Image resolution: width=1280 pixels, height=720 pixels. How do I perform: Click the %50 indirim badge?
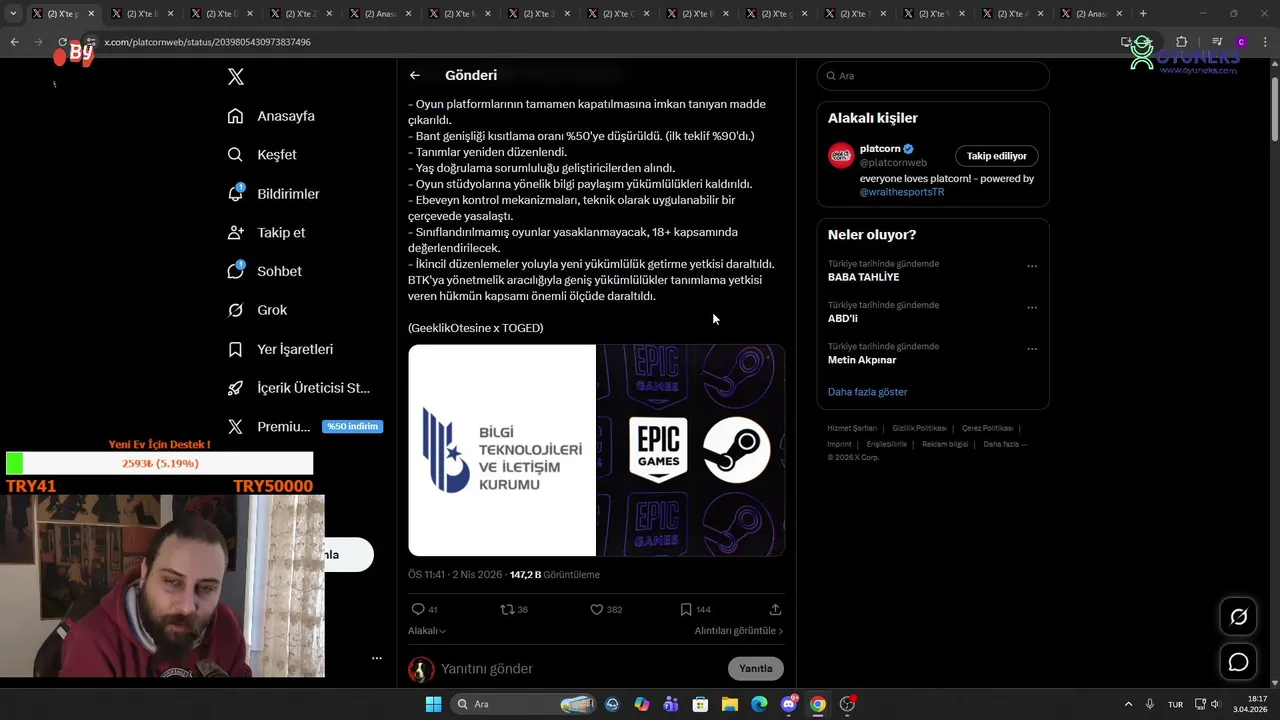pos(352,426)
